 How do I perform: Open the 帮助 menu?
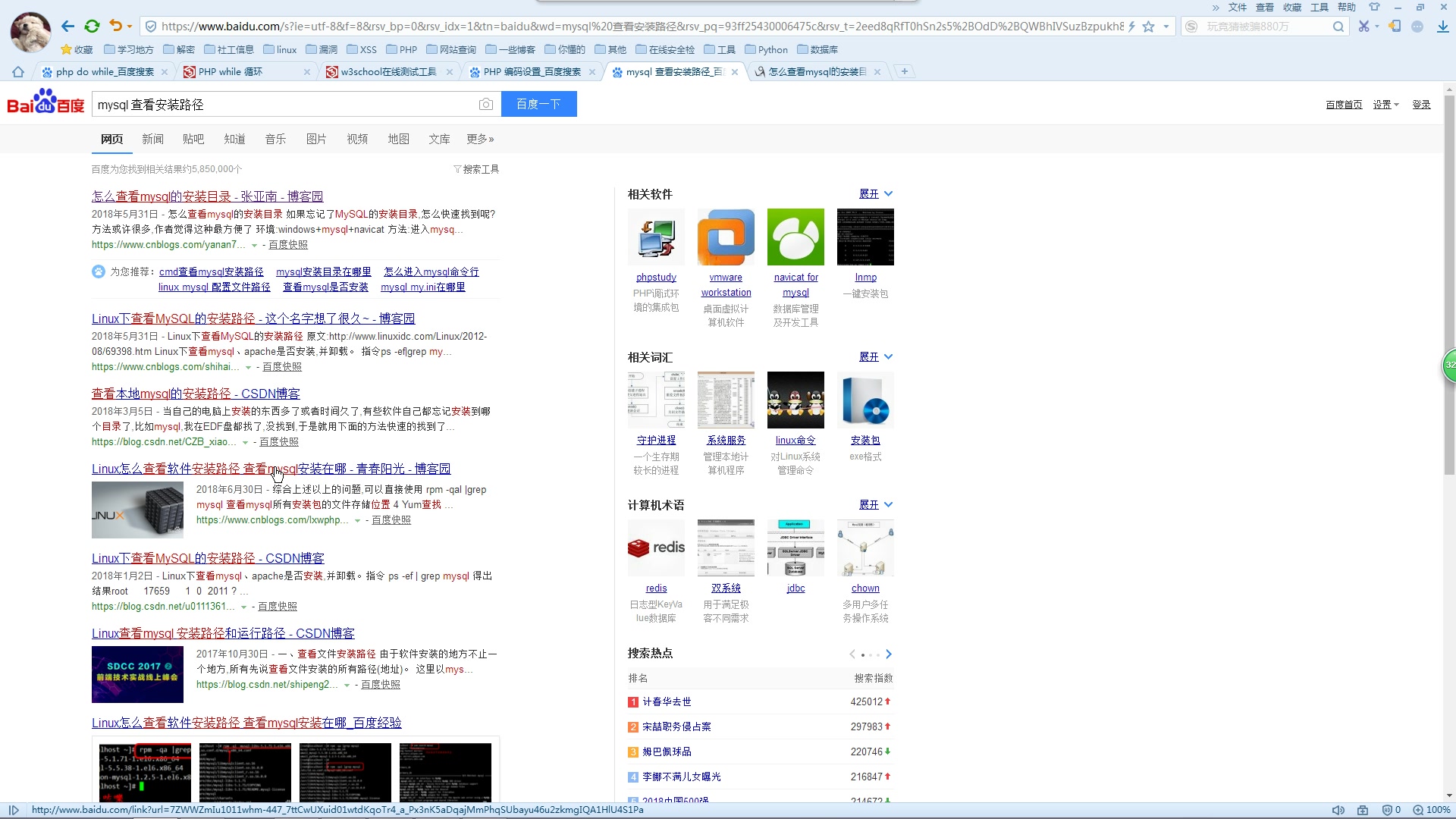coord(1347,8)
